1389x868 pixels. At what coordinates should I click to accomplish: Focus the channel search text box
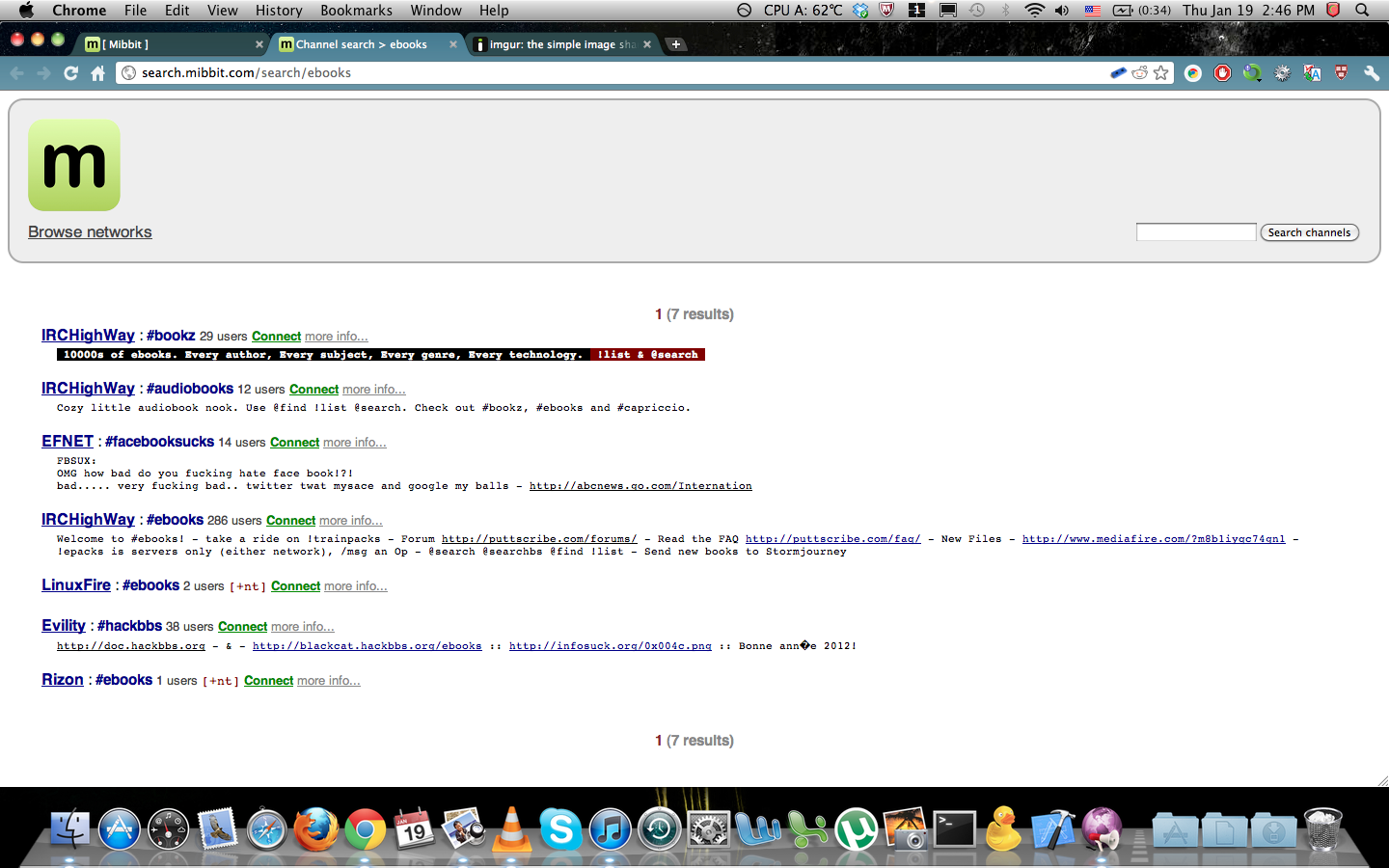(x=1196, y=232)
